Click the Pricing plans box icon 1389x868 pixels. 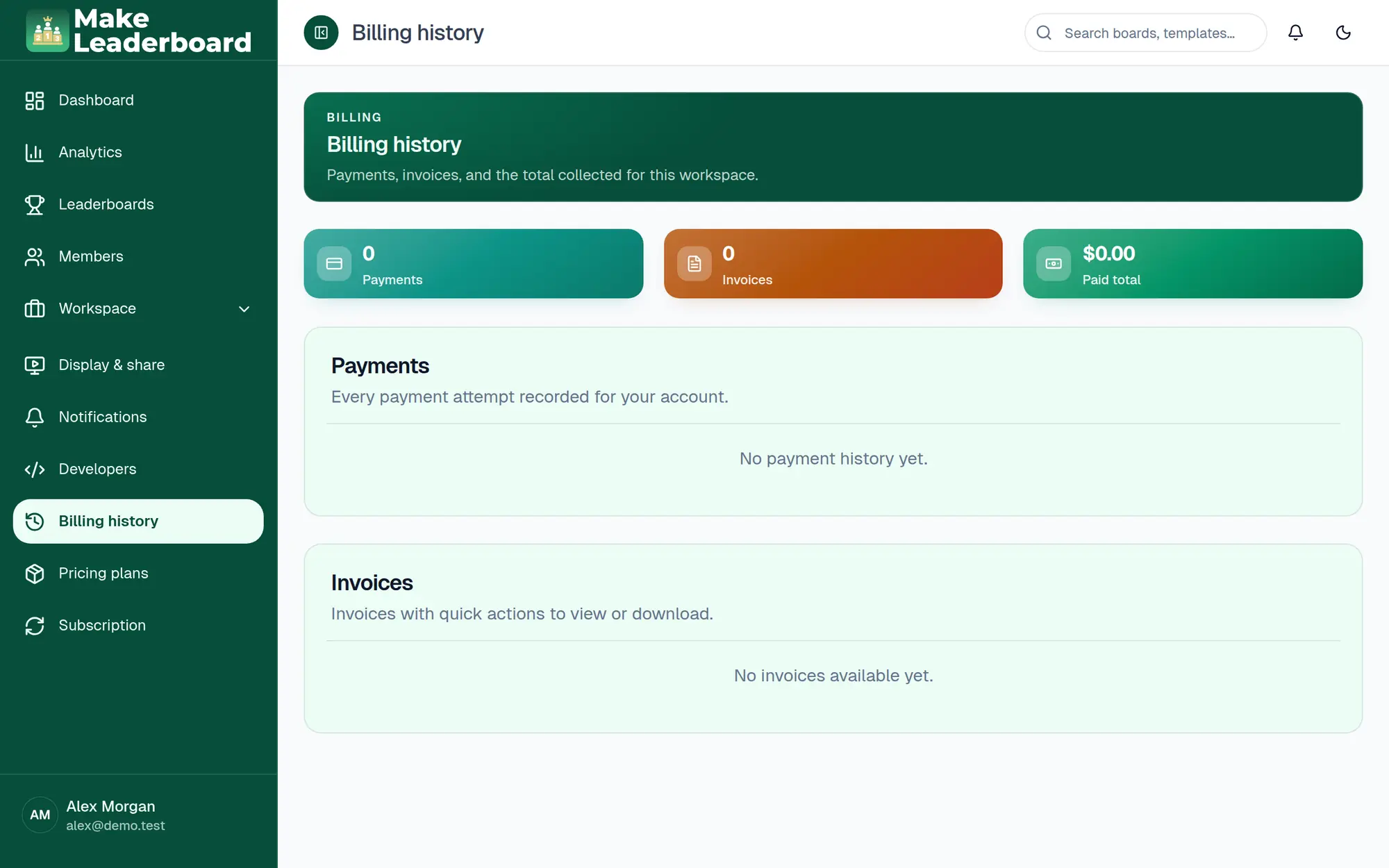35,574
